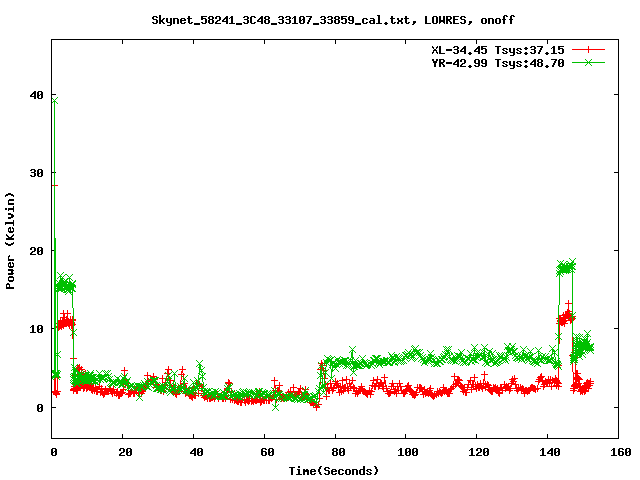This screenshot has width=640, height=480.
Task: Click x-axis tick label 140
Action: [x=550, y=452]
